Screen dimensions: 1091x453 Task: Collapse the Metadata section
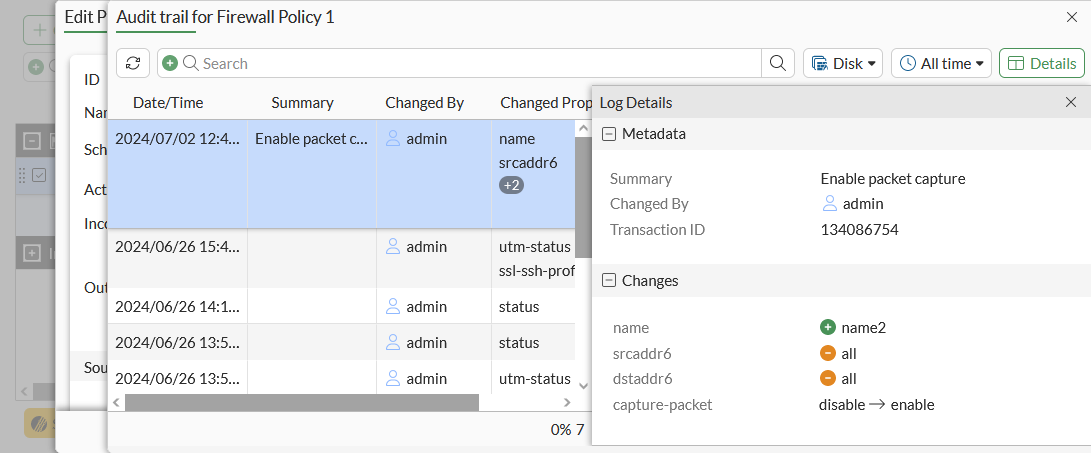(608, 133)
